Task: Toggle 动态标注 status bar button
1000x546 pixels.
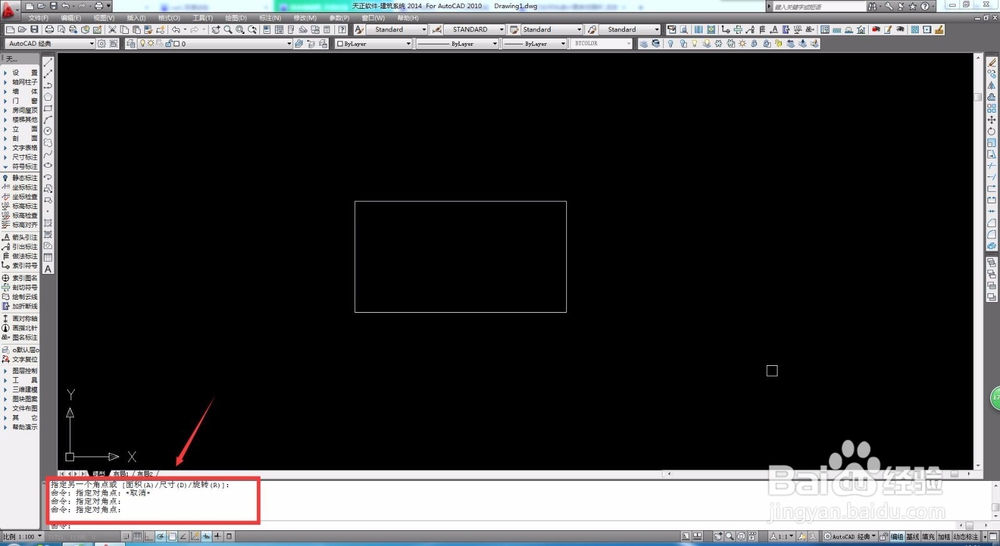Action: (966, 537)
